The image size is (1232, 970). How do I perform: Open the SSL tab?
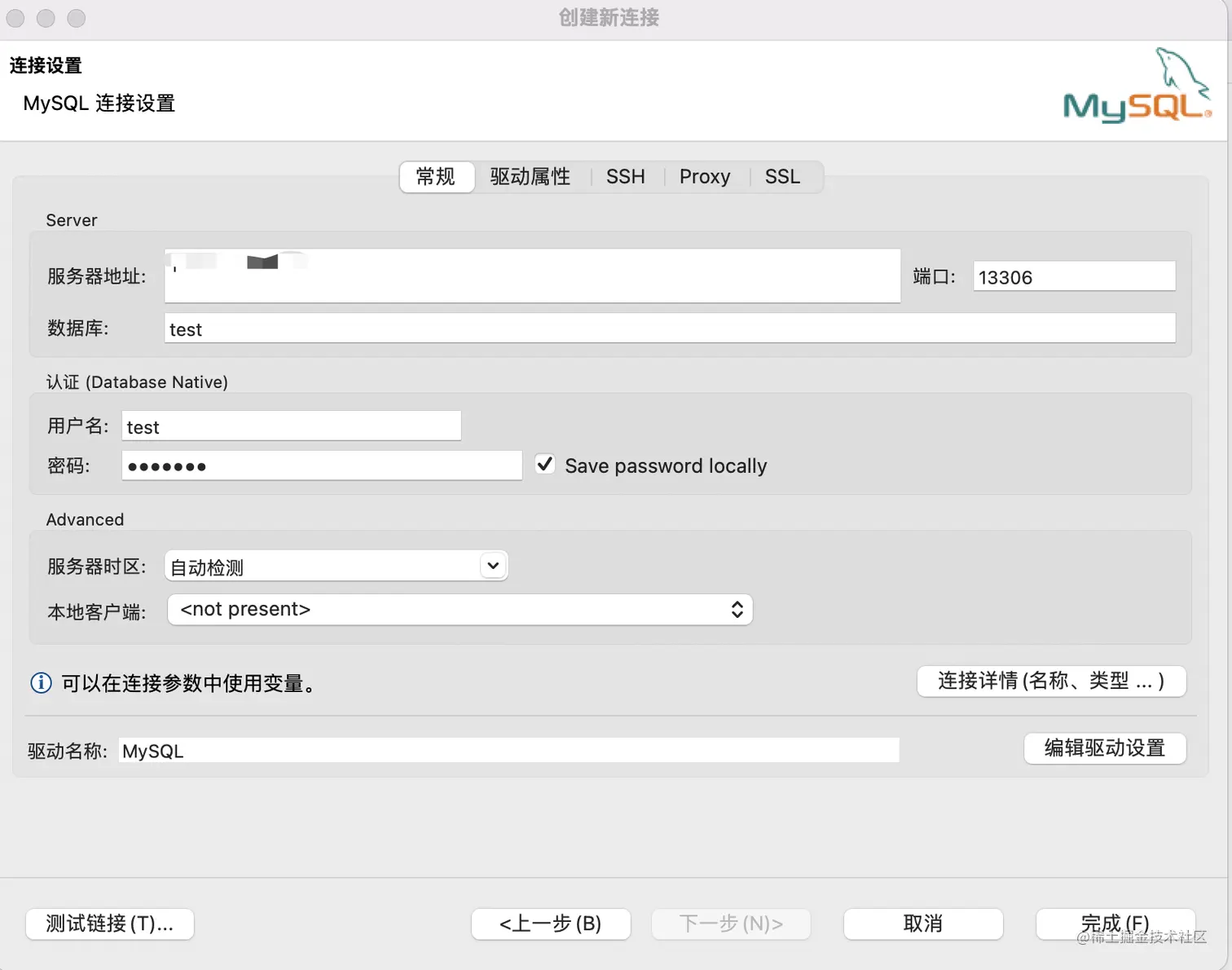pyautogui.click(x=782, y=177)
